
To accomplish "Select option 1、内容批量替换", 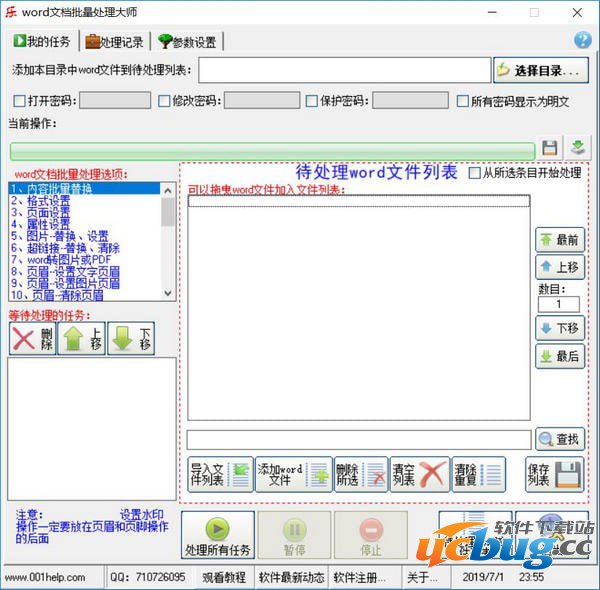I will coord(84,188).
